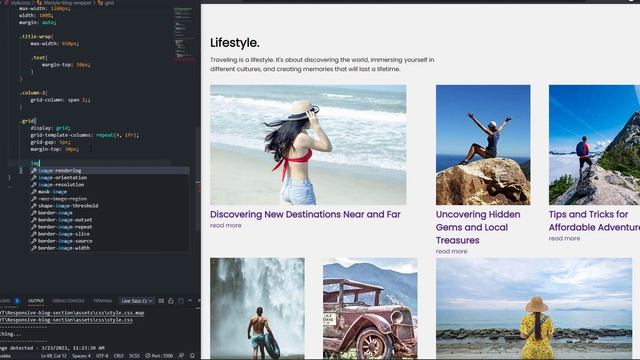
Task: Choose image-rendering in the autocomplete list
Action: (109, 171)
